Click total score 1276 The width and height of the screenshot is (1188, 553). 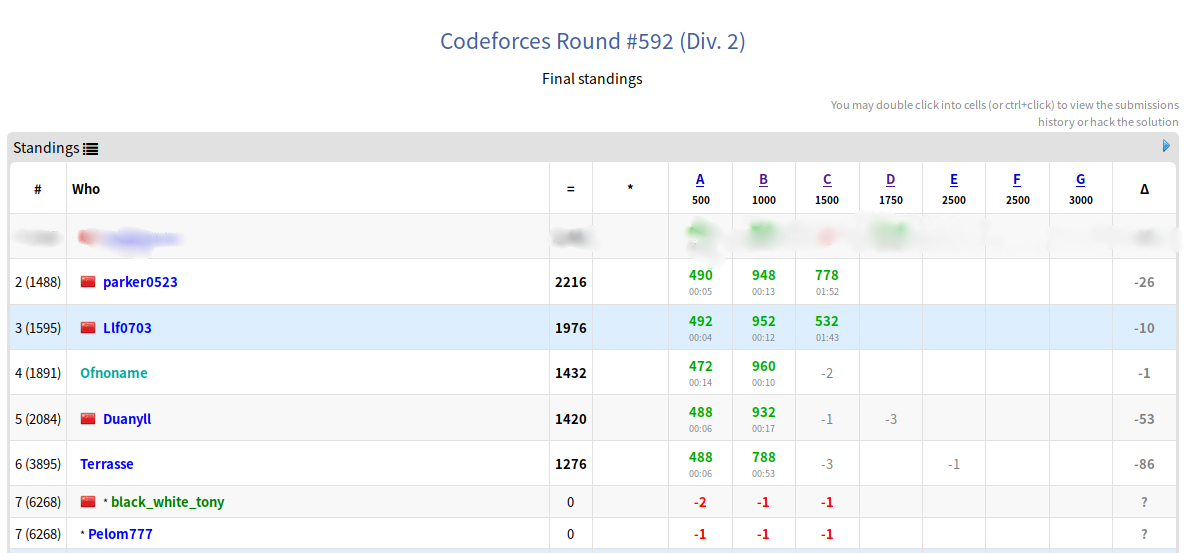571,464
